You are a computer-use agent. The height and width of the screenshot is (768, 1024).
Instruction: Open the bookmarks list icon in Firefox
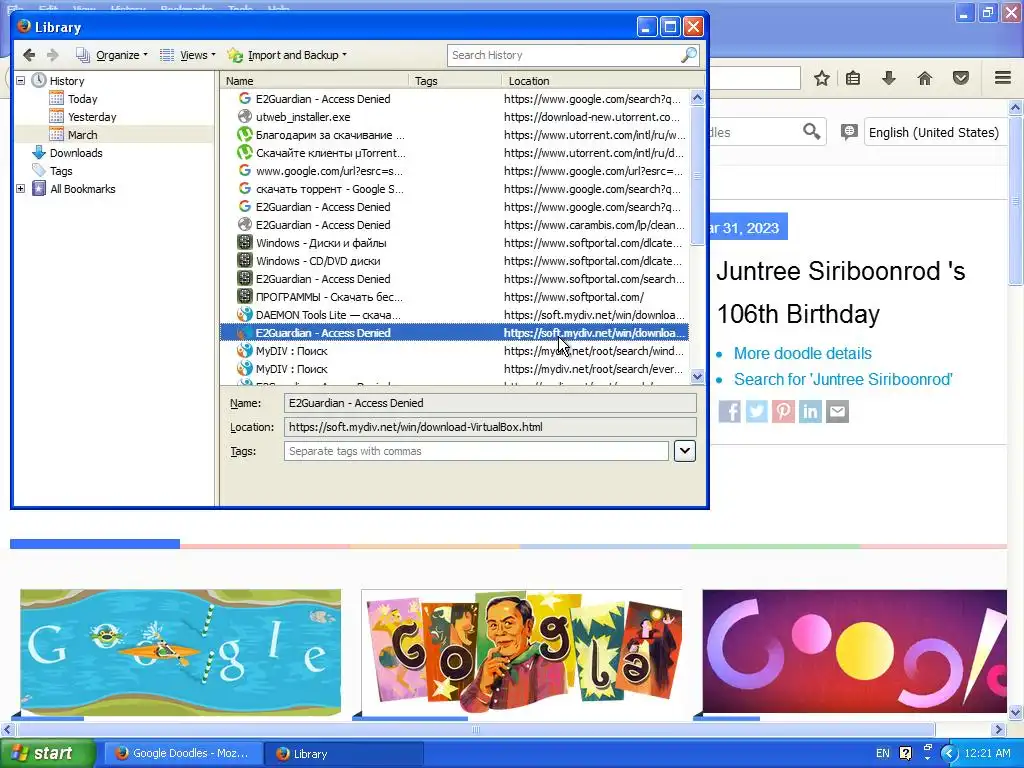pos(853,78)
